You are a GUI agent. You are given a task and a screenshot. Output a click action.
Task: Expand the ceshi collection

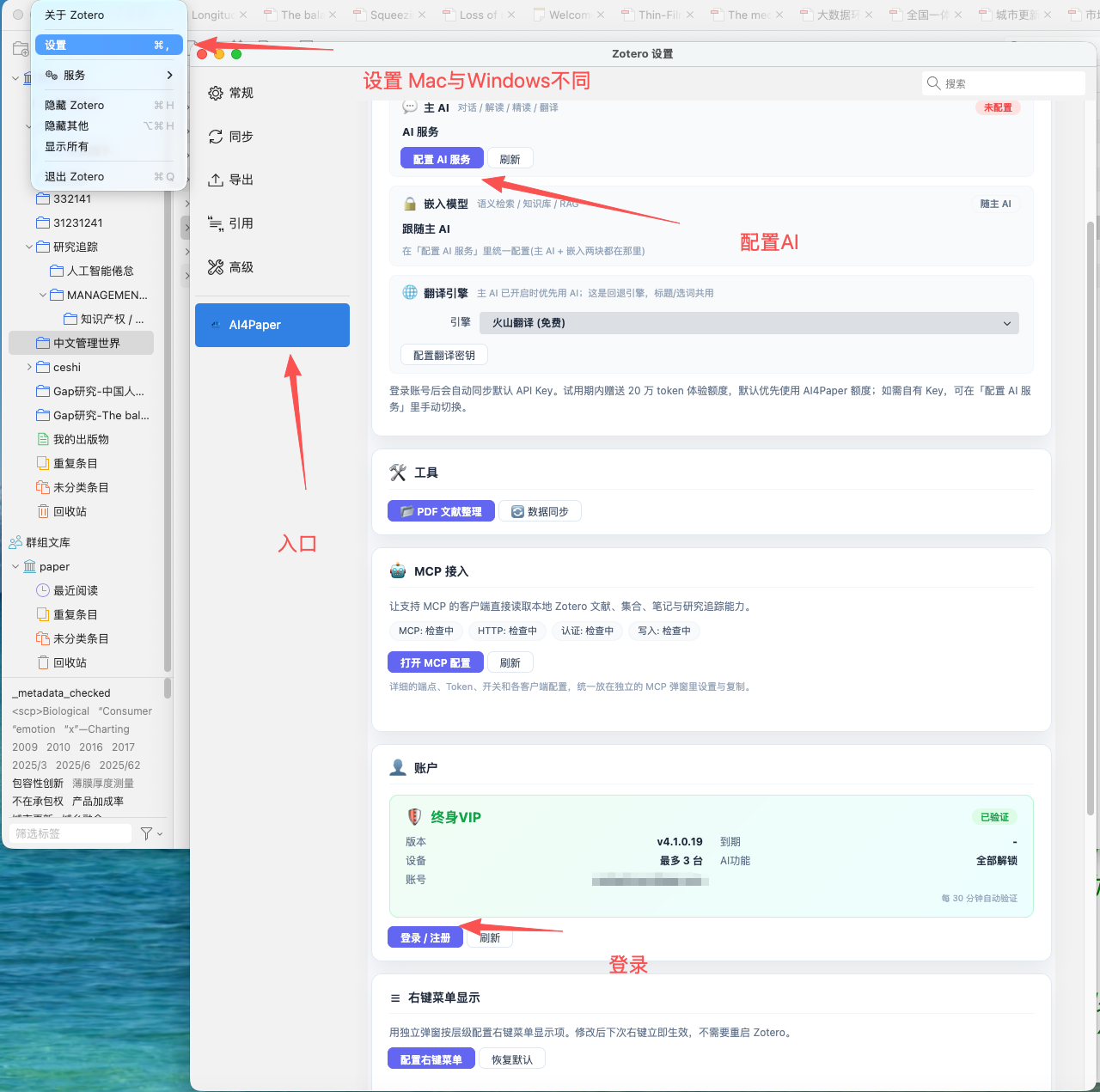(x=29, y=367)
